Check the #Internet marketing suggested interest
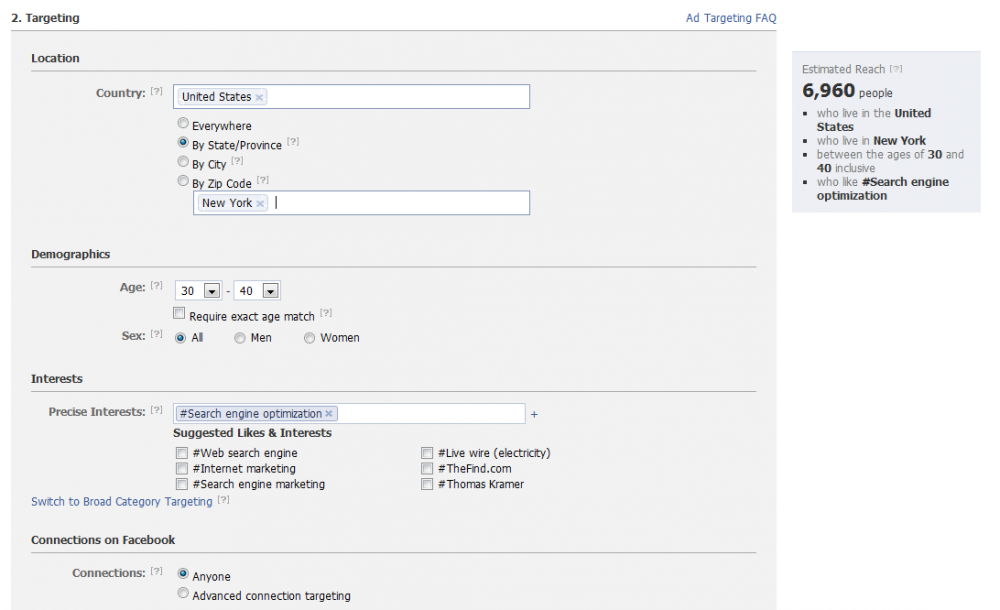Image resolution: width=1000 pixels, height=610 pixels. pos(181,468)
